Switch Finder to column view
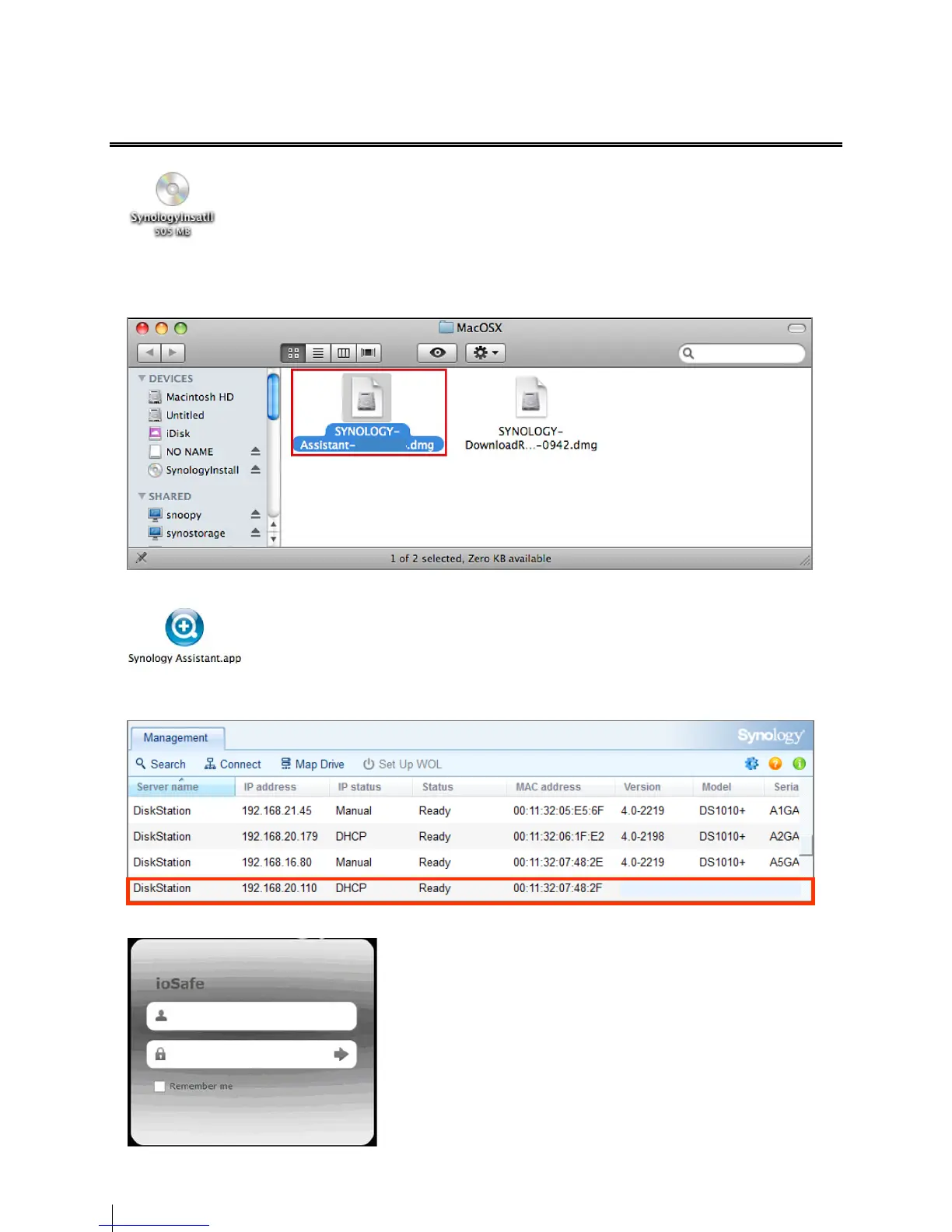952x1232 pixels. pos(343,353)
